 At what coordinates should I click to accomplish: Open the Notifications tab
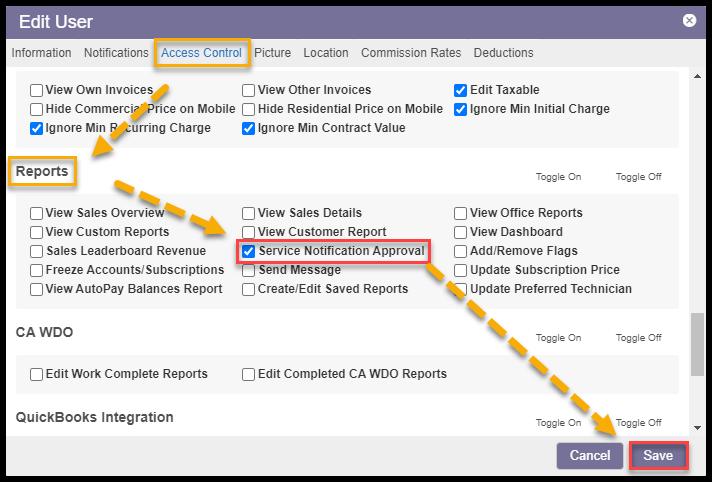point(116,53)
